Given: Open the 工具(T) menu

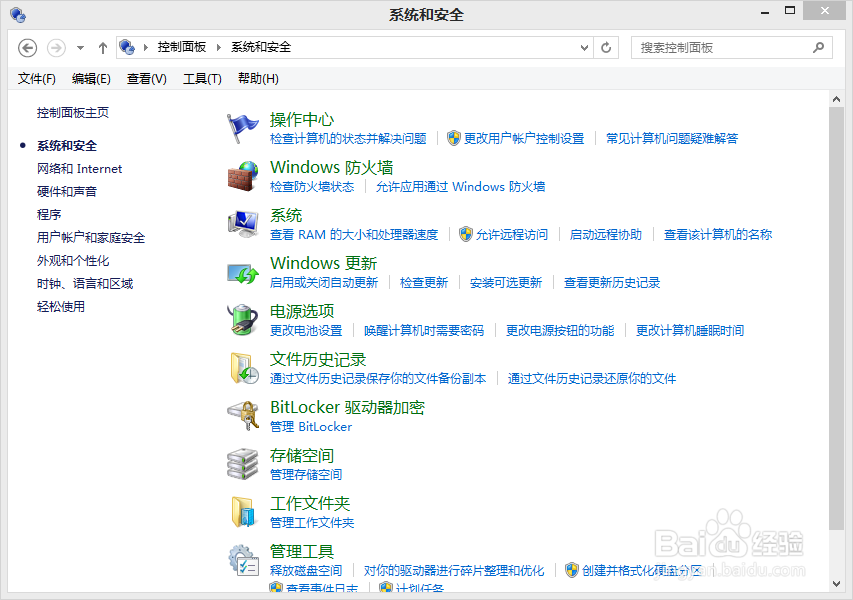Looking at the screenshot, I should click(202, 79).
